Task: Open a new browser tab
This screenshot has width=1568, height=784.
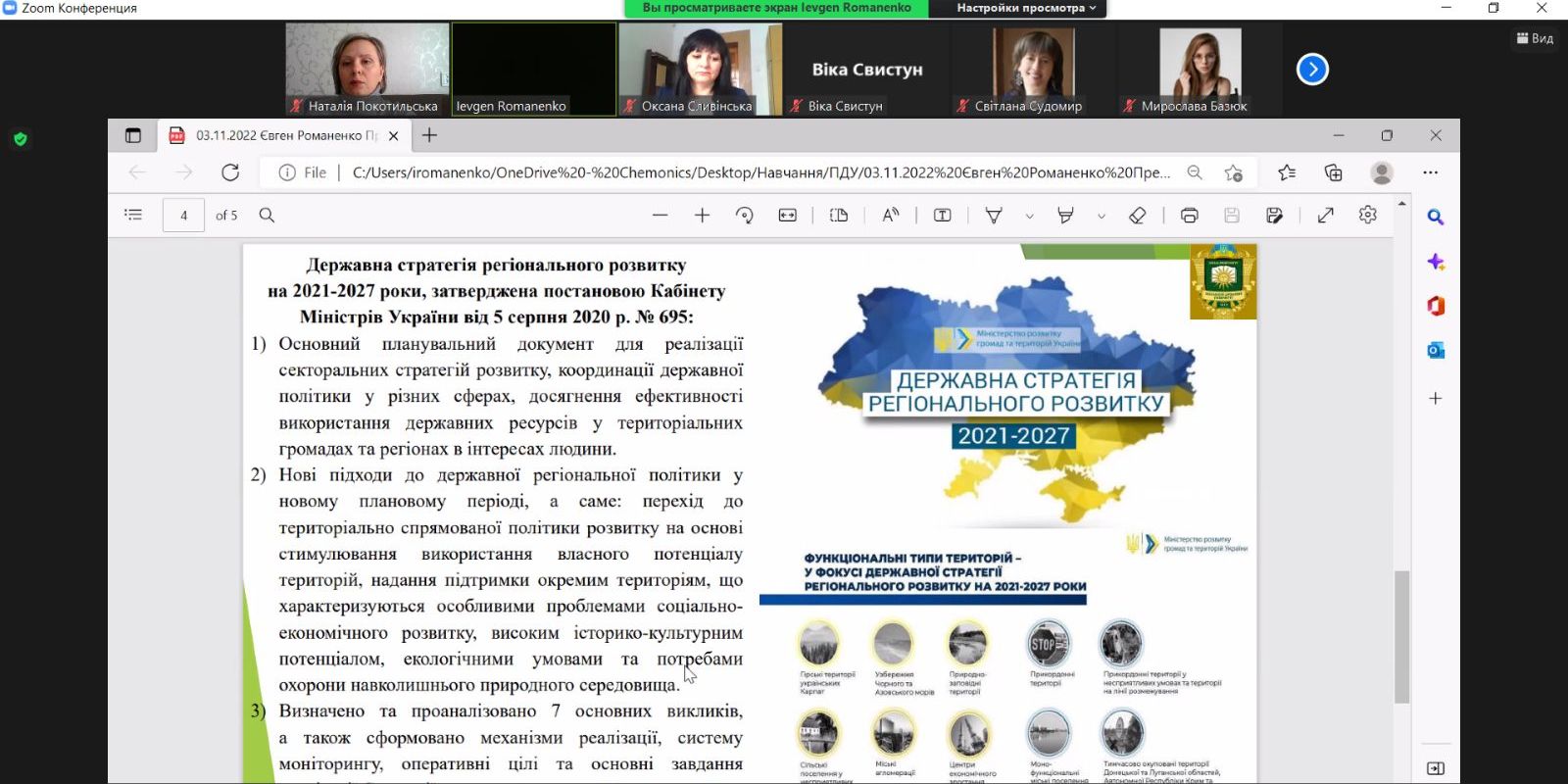Action: point(429,135)
